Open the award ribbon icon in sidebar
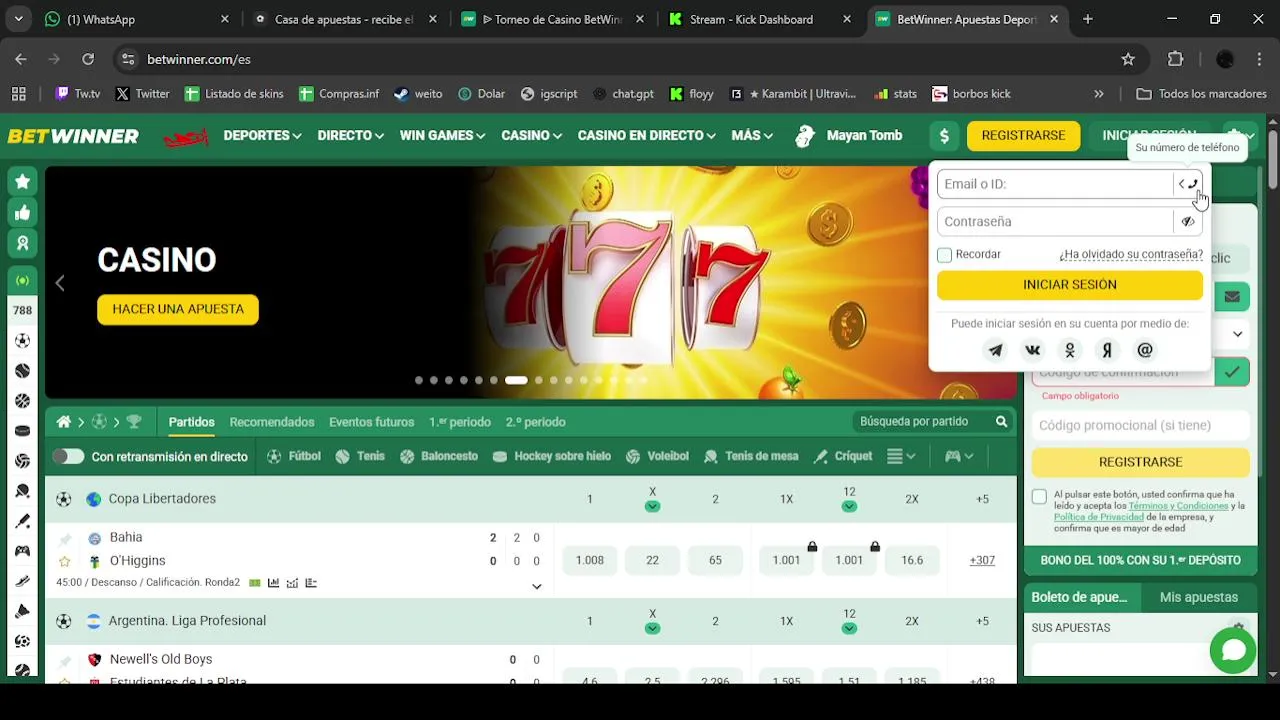The image size is (1280, 720). tap(22, 243)
